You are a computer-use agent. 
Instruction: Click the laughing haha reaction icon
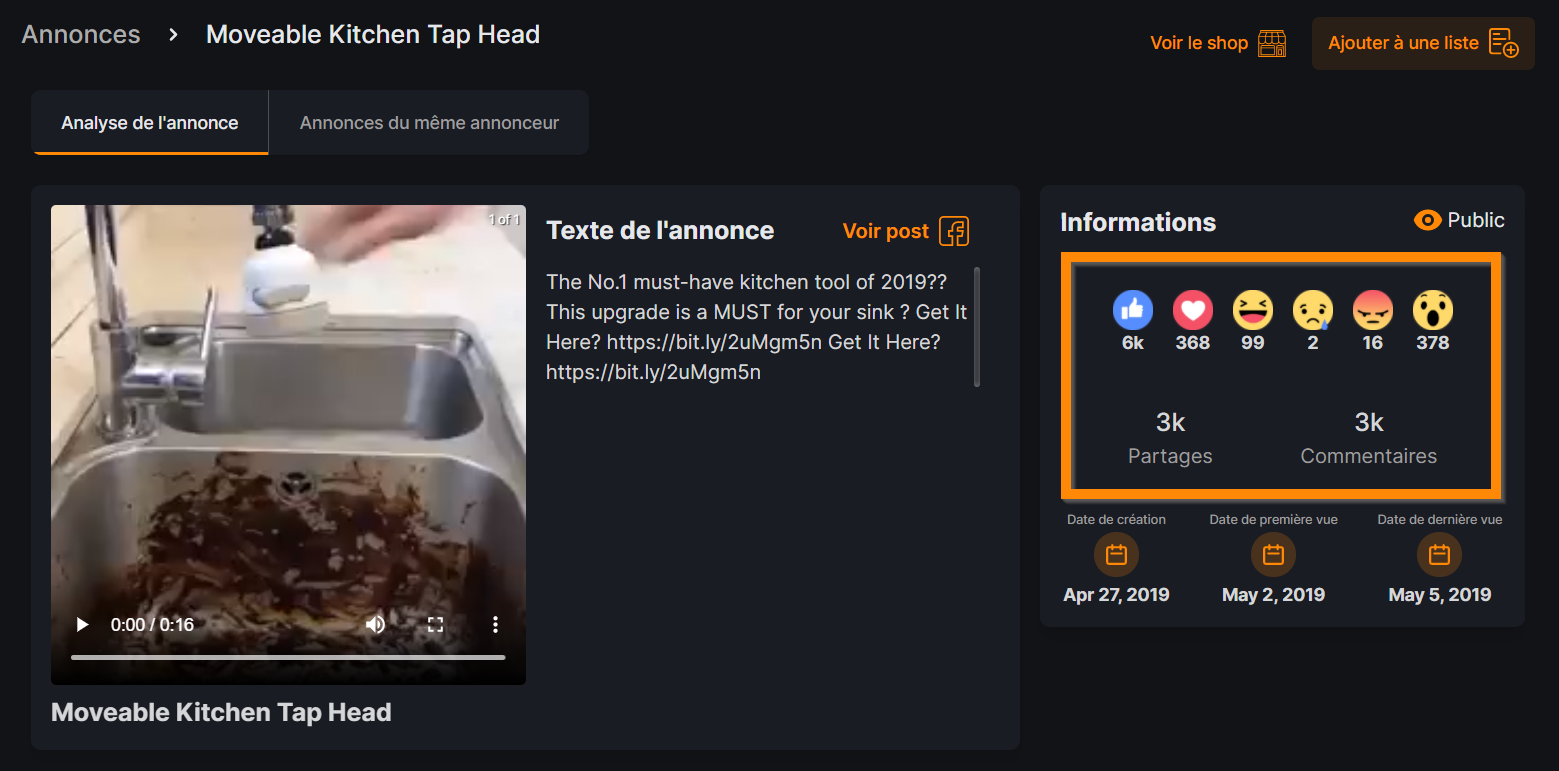[x=1253, y=311]
